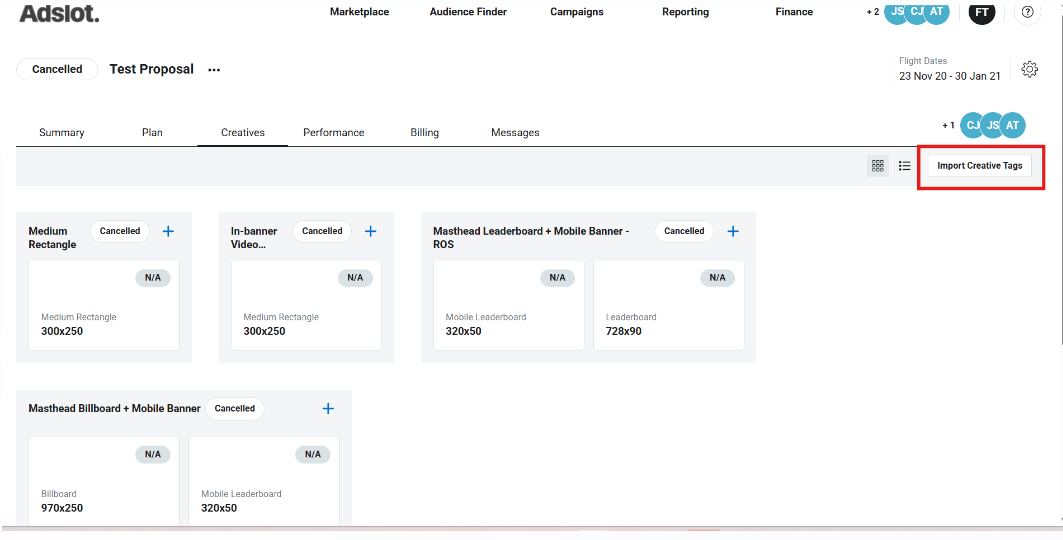This screenshot has height=540, width=1063.
Task: Go to the Summary tab
Action: coord(62,132)
